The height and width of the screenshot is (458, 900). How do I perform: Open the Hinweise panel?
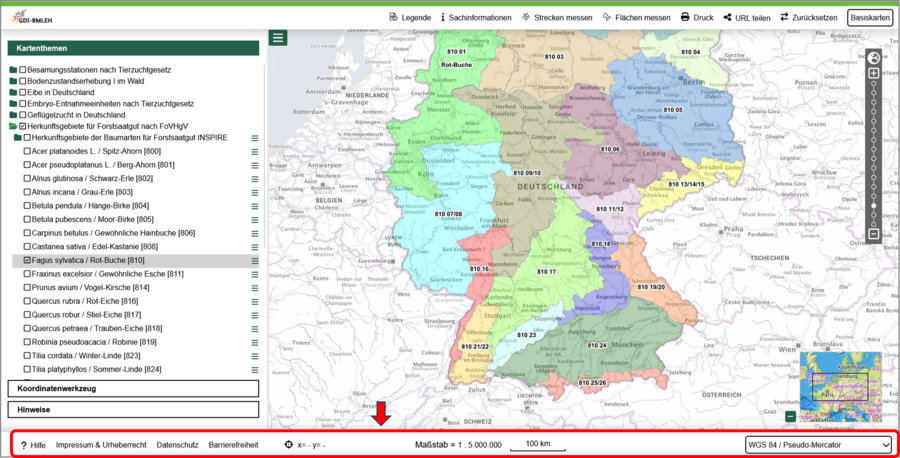[133, 409]
